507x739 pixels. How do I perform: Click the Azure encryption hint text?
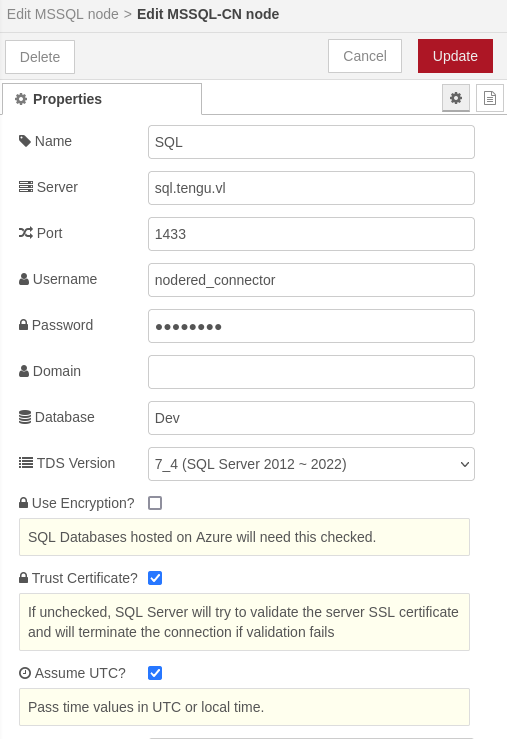[x=202, y=537]
